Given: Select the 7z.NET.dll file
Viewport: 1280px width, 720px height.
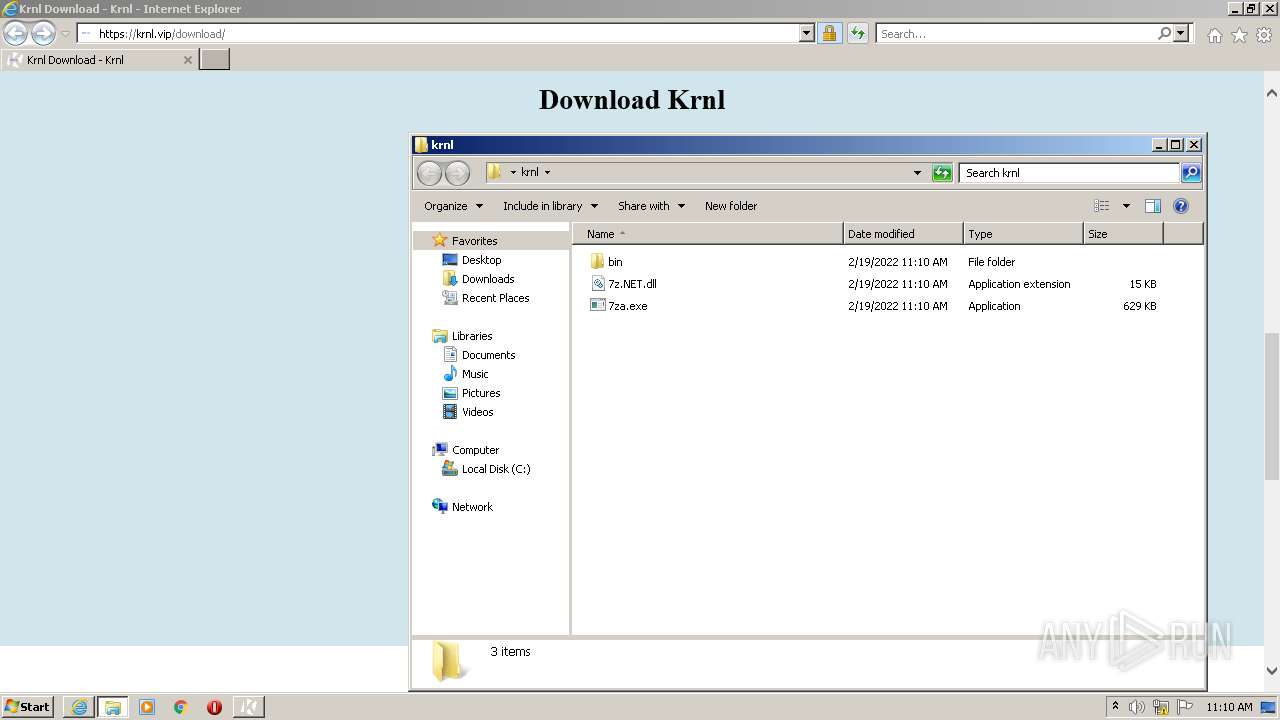Looking at the screenshot, I should [x=632, y=284].
